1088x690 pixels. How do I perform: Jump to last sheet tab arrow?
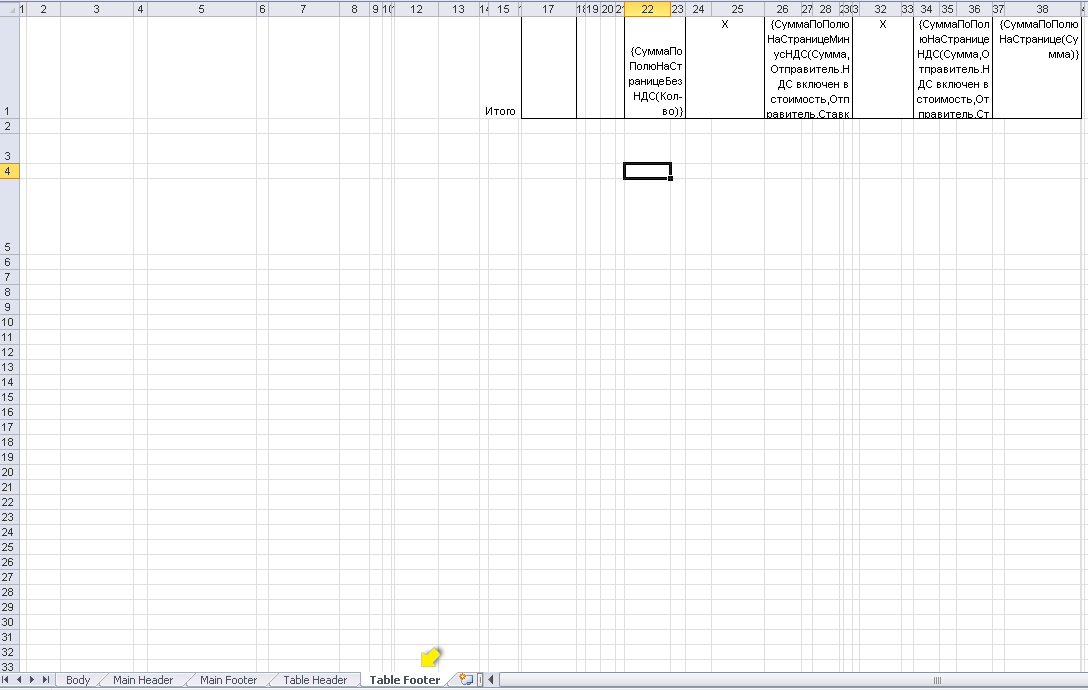pyautogui.click(x=47, y=680)
